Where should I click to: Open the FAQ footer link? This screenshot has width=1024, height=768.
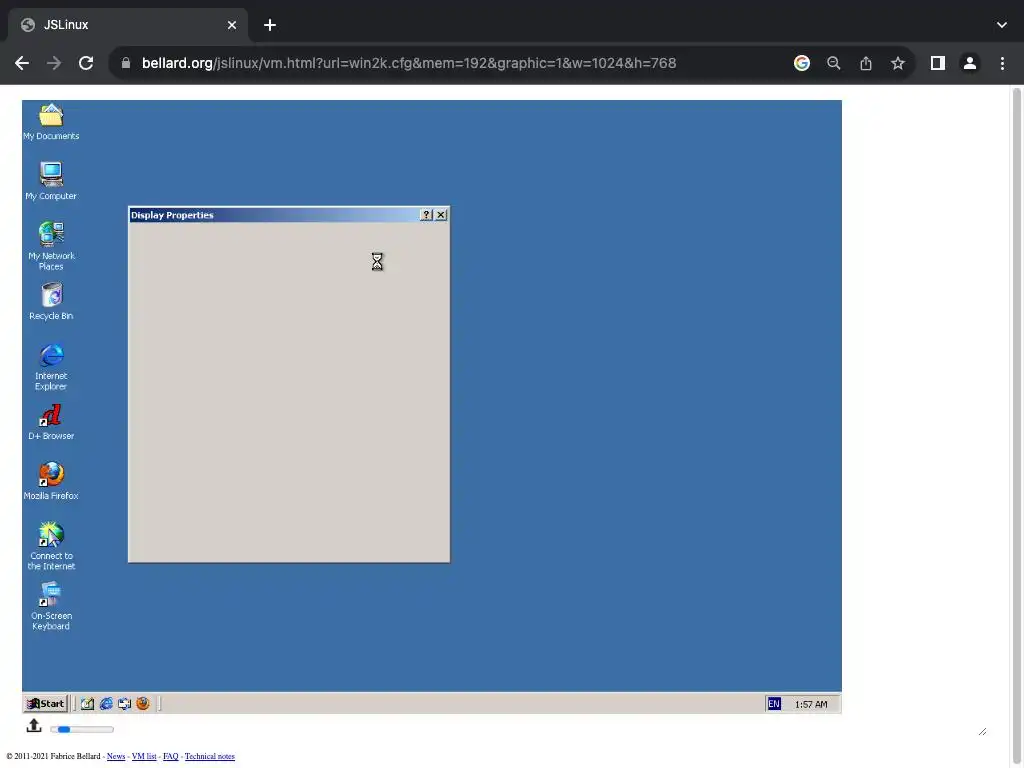pyautogui.click(x=170, y=756)
